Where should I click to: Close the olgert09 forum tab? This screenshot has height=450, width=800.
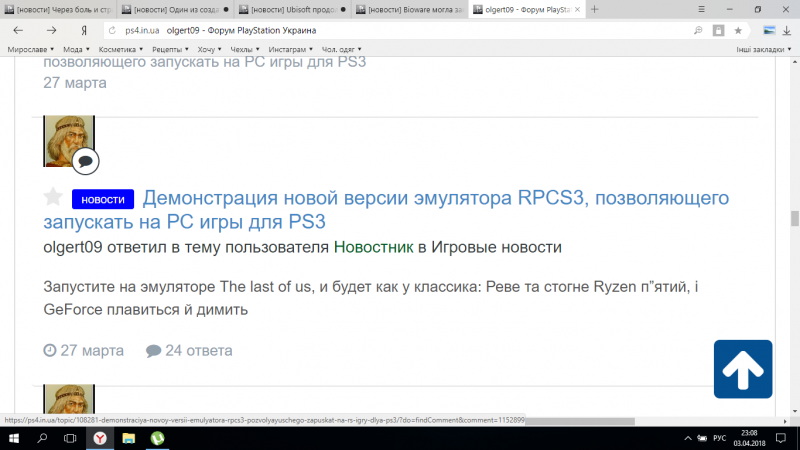578,9
